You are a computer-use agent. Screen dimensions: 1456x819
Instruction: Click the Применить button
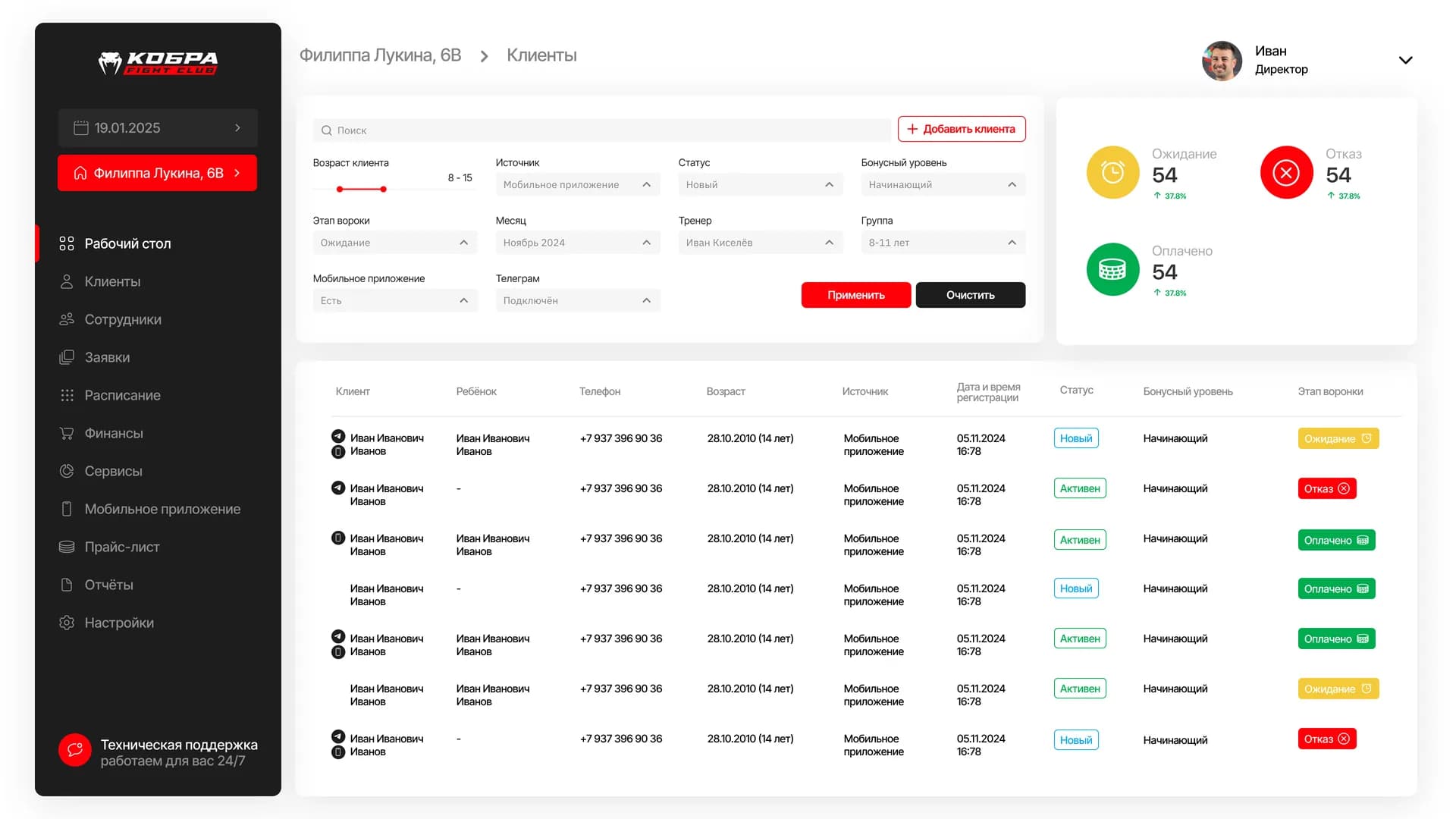click(856, 295)
